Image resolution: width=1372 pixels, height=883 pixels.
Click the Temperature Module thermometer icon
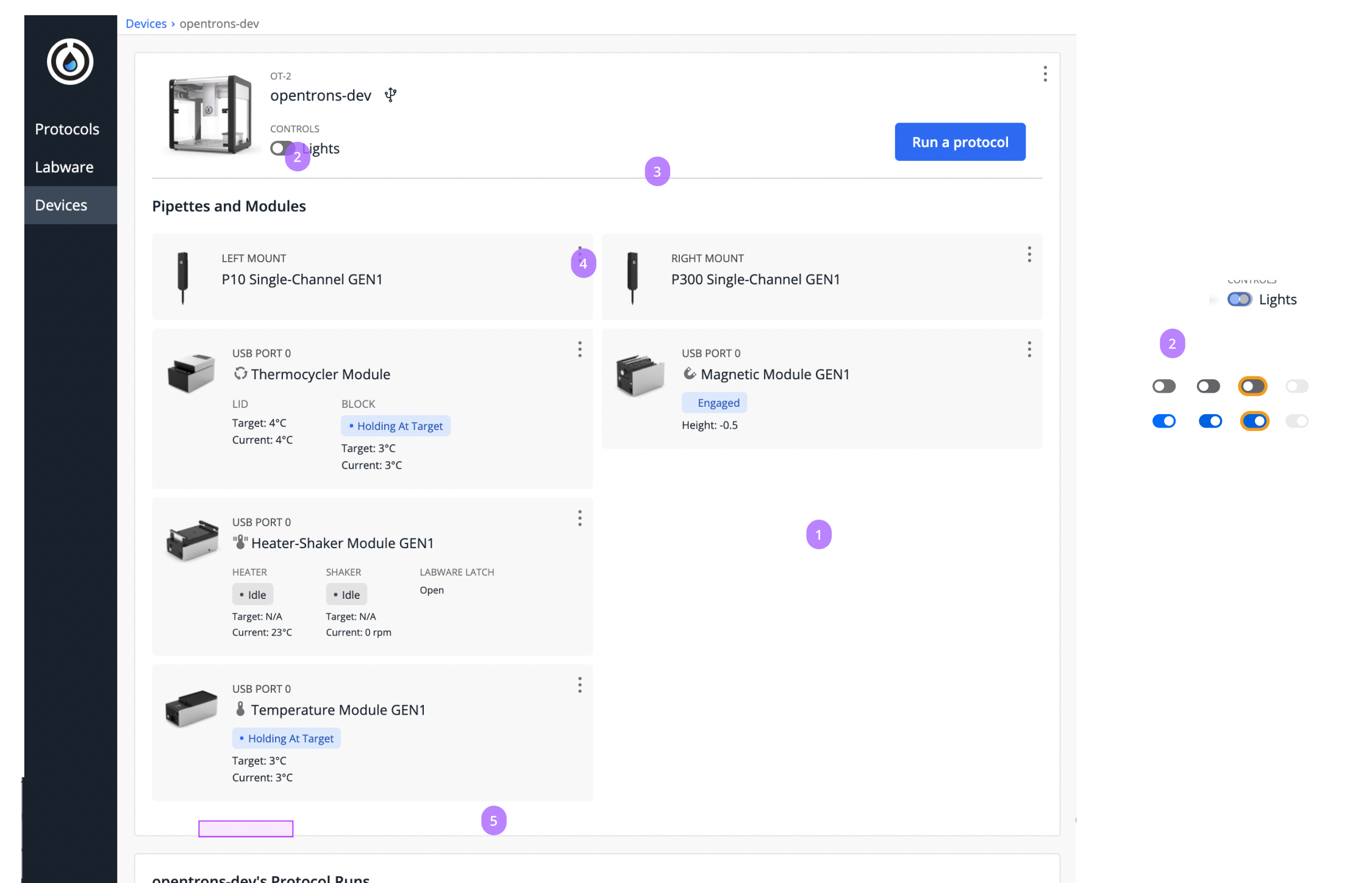point(240,709)
